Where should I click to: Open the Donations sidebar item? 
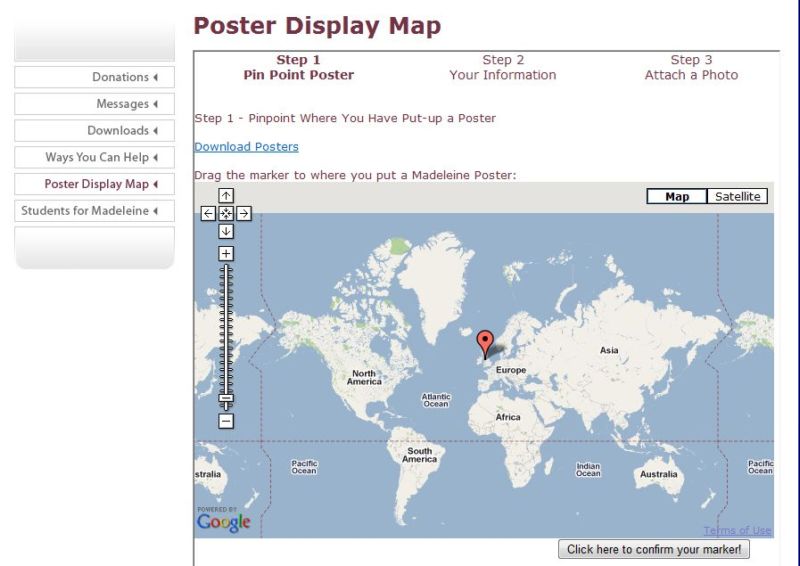point(95,77)
